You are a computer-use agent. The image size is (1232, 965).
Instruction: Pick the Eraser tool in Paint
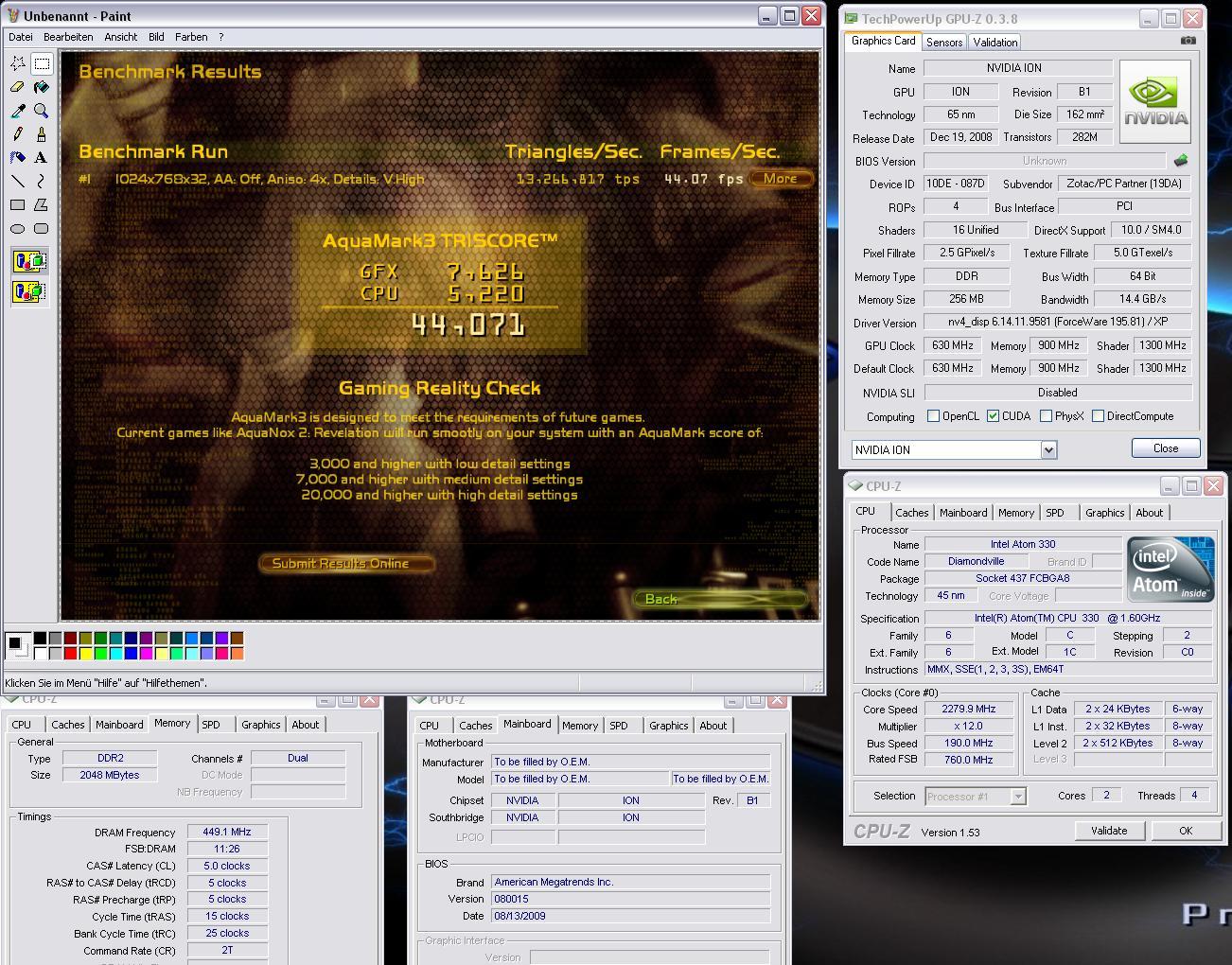point(18,87)
